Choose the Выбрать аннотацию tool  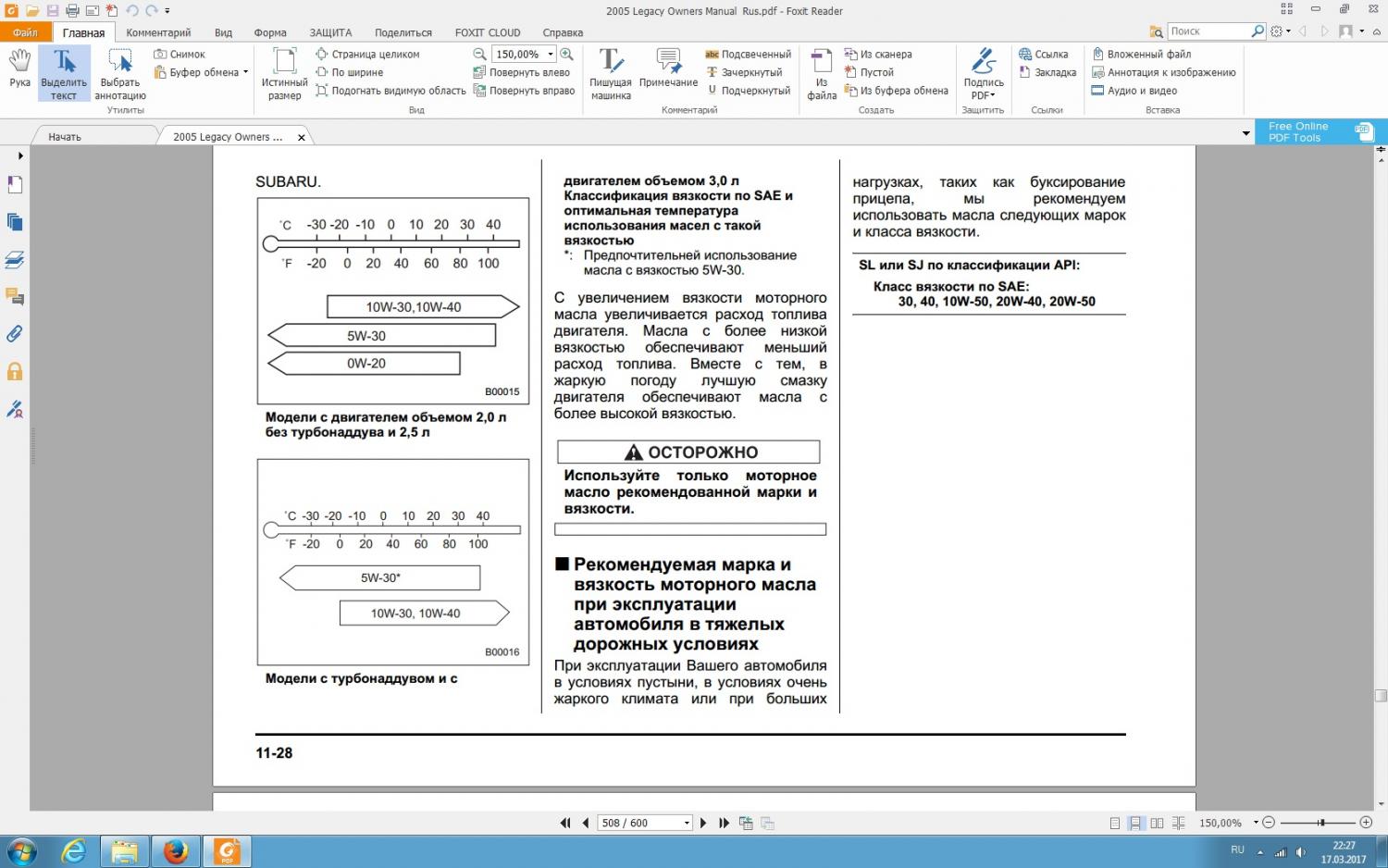click(x=120, y=74)
